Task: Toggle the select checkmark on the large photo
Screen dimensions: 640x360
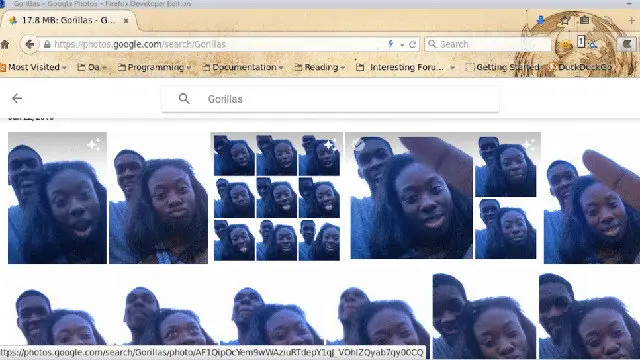Action: pyautogui.click(x=359, y=144)
